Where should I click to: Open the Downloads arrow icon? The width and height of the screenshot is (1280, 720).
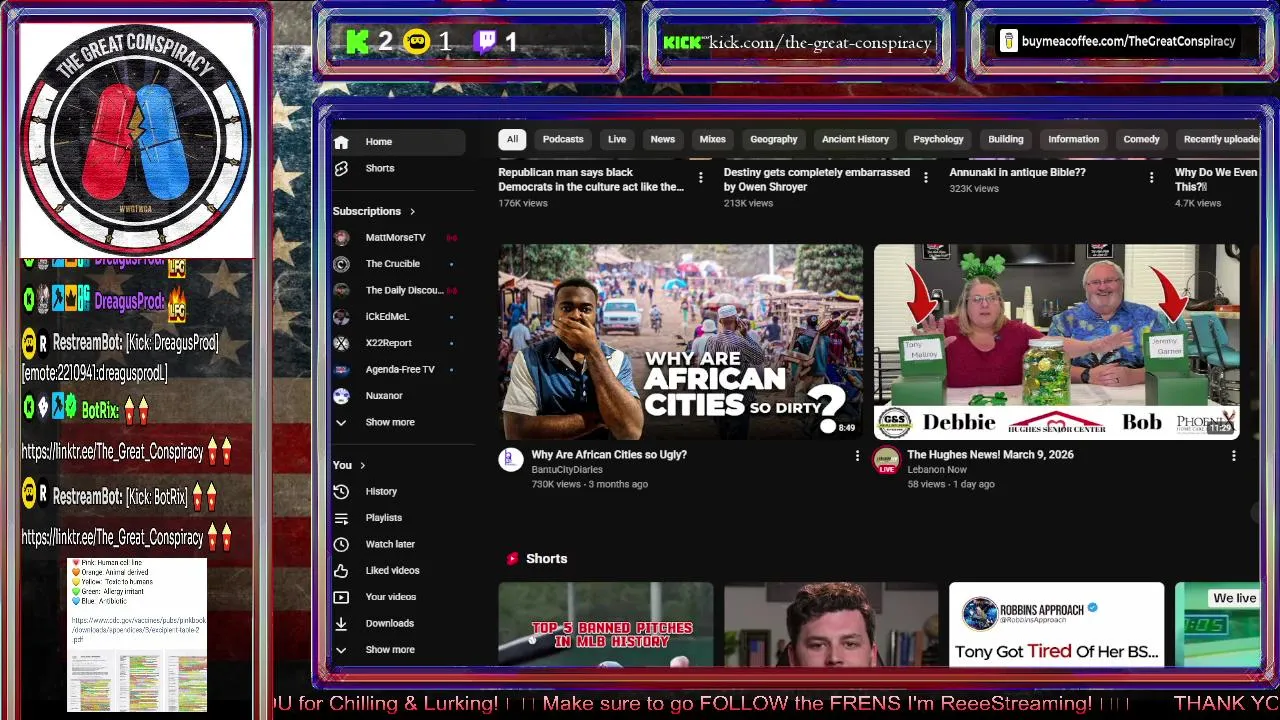[x=341, y=623]
